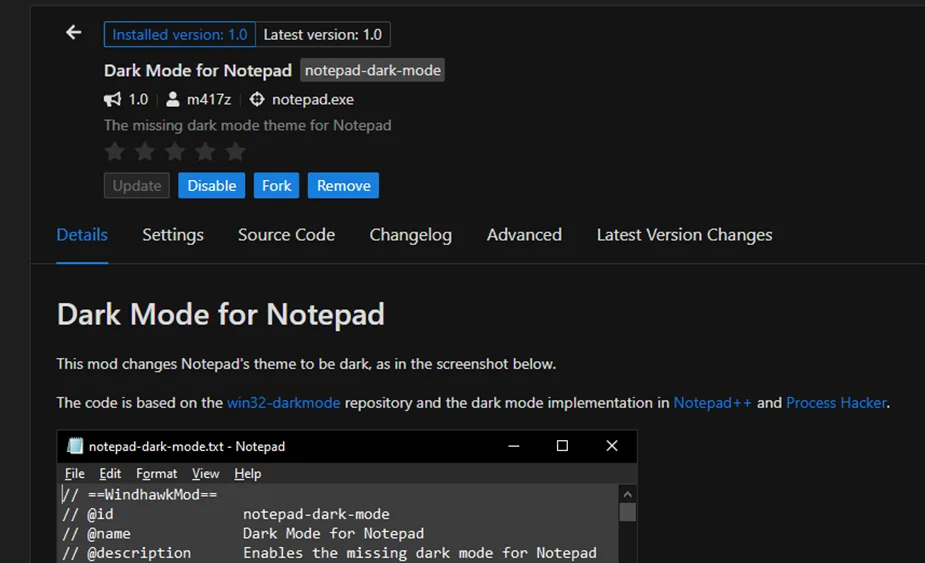
Task: Close the Notepad window in the screenshot
Action: click(x=612, y=446)
